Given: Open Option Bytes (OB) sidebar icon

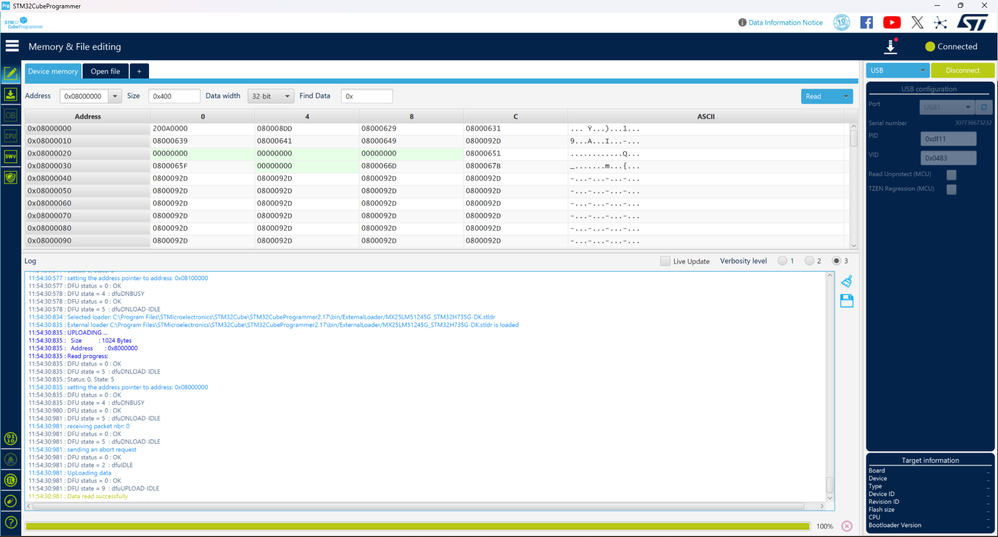Looking at the screenshot, I should [x=11, y=115].
